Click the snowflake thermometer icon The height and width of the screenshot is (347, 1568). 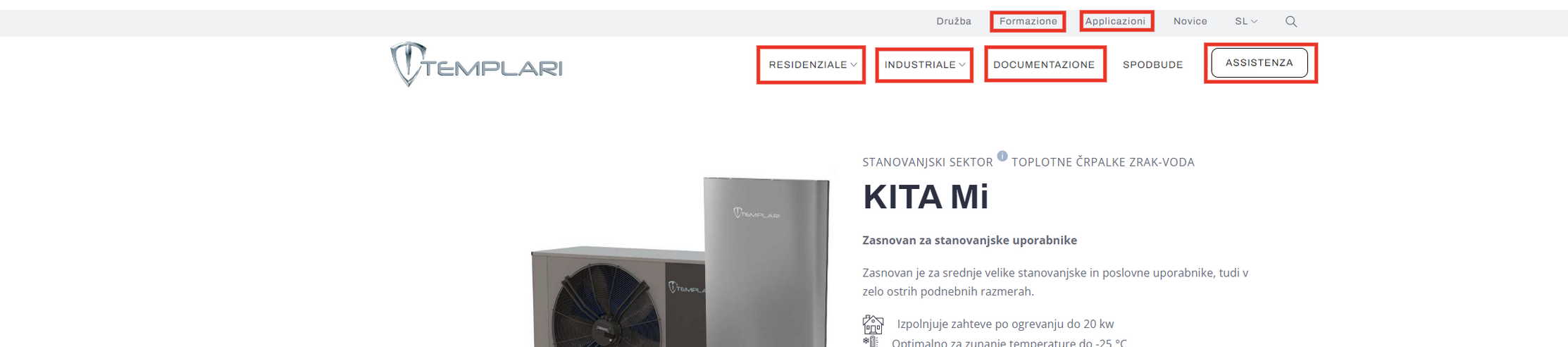871,342
